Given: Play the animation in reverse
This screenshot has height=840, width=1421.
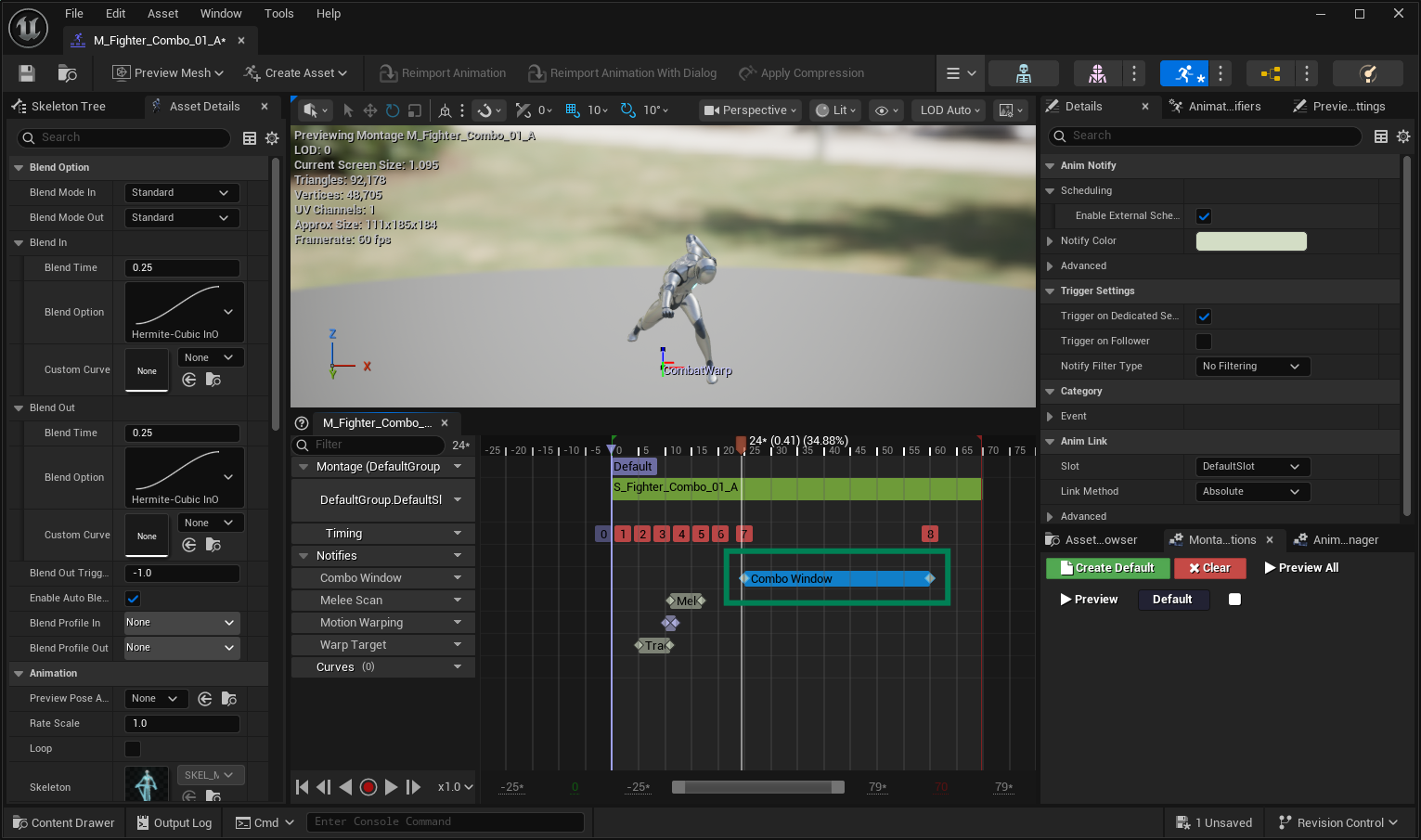Looking at the screenshot, I should point(345,787).
